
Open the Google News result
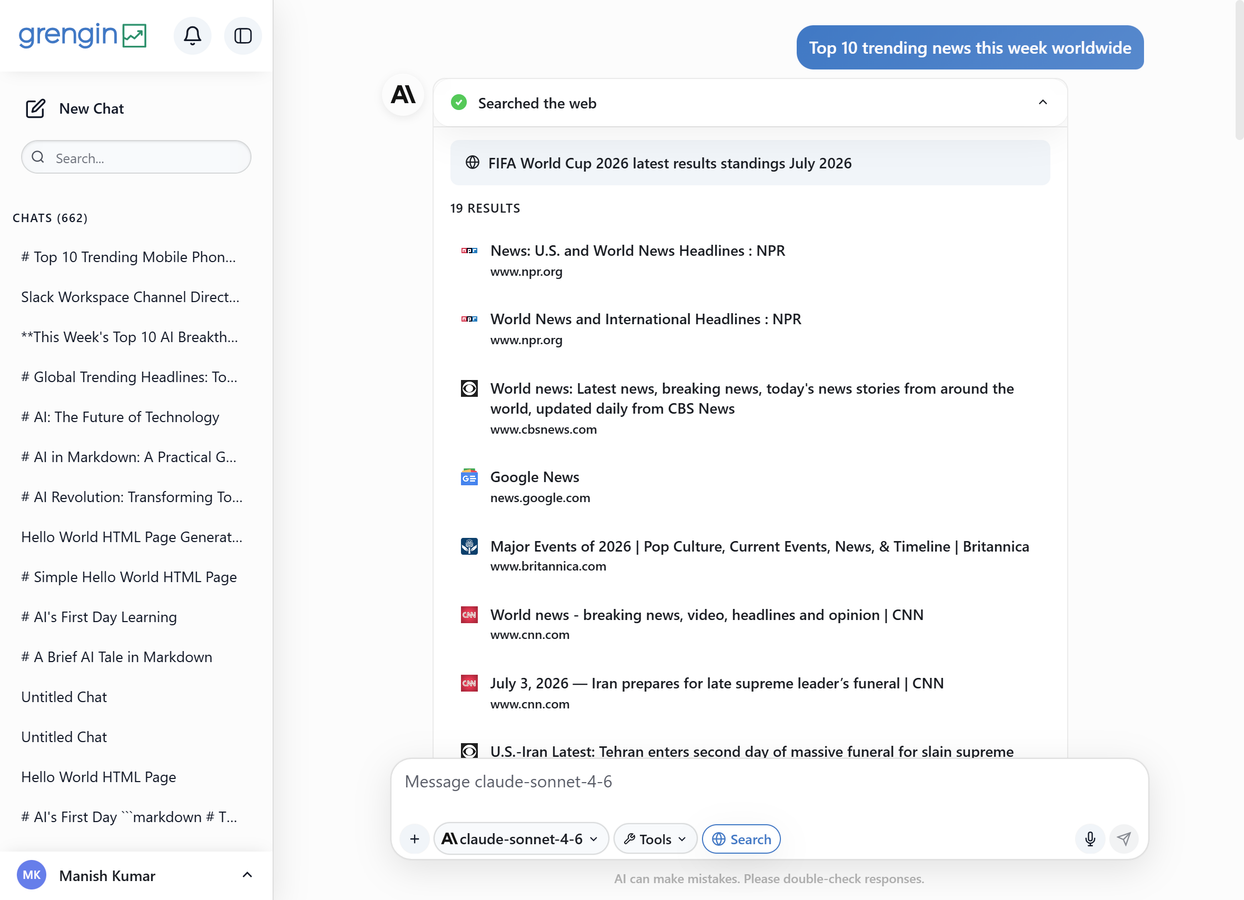tap(534, 477)
